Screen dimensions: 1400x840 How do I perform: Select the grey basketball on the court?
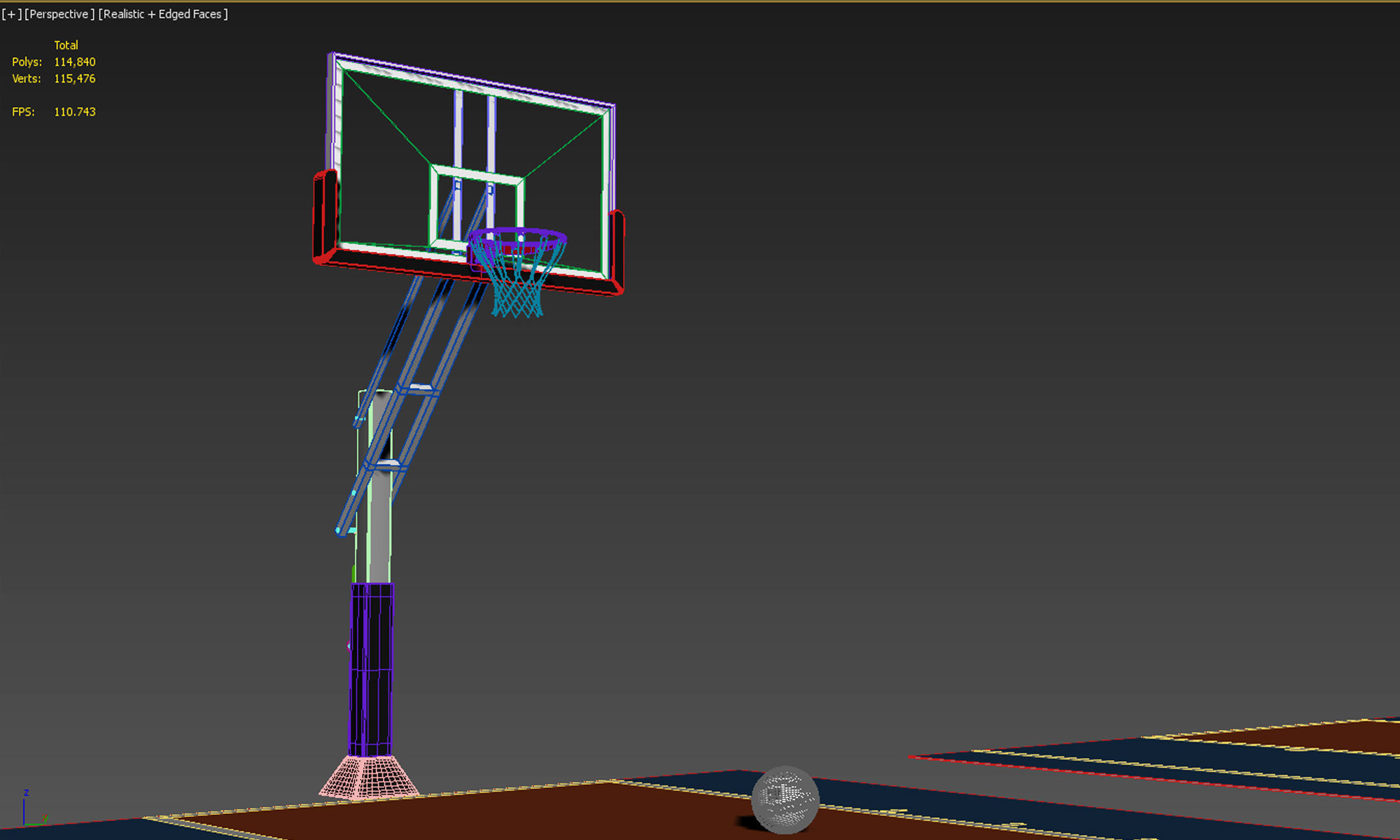(785, 799)
